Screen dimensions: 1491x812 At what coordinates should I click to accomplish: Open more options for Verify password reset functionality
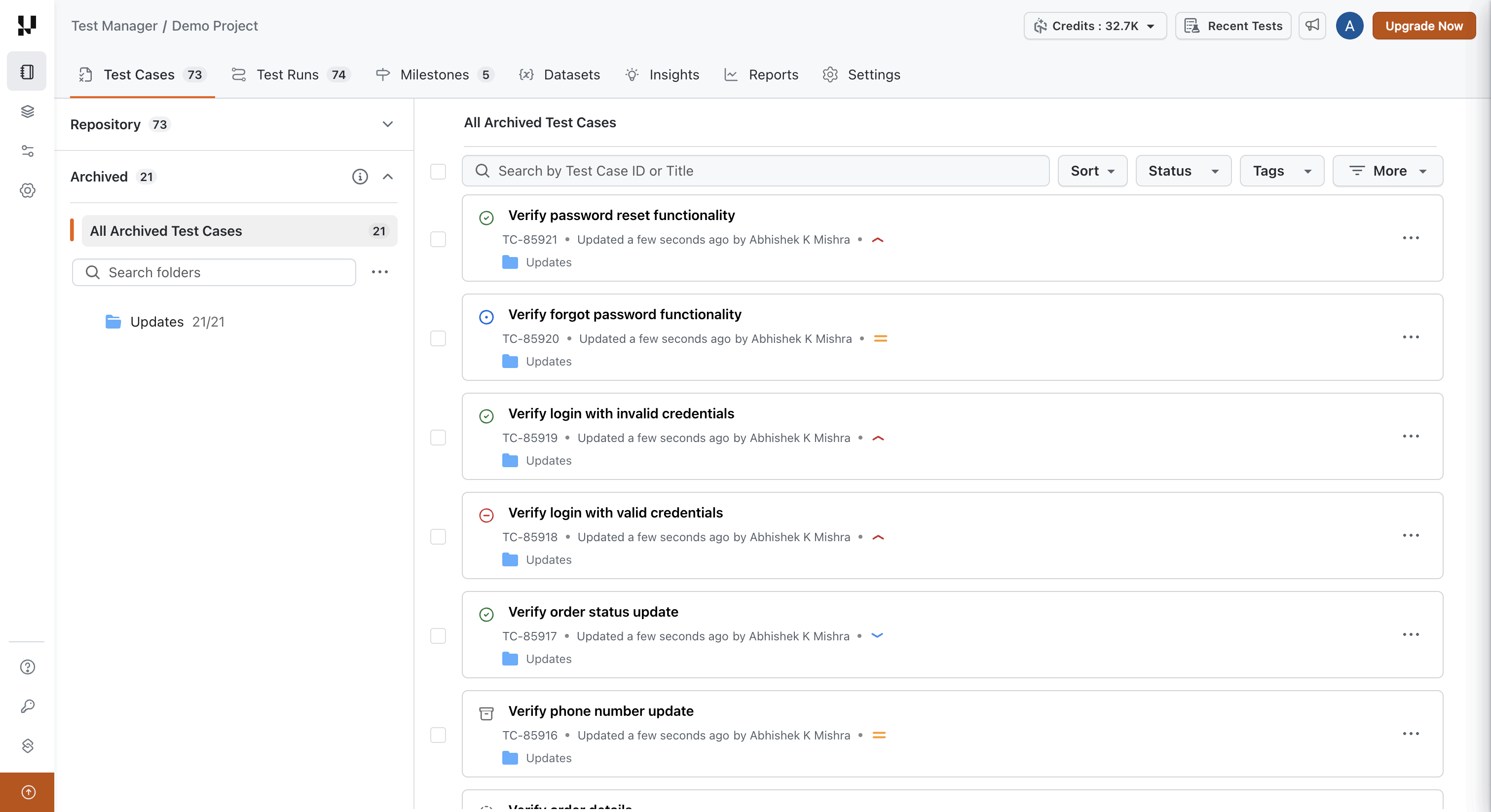[1411, 238]
